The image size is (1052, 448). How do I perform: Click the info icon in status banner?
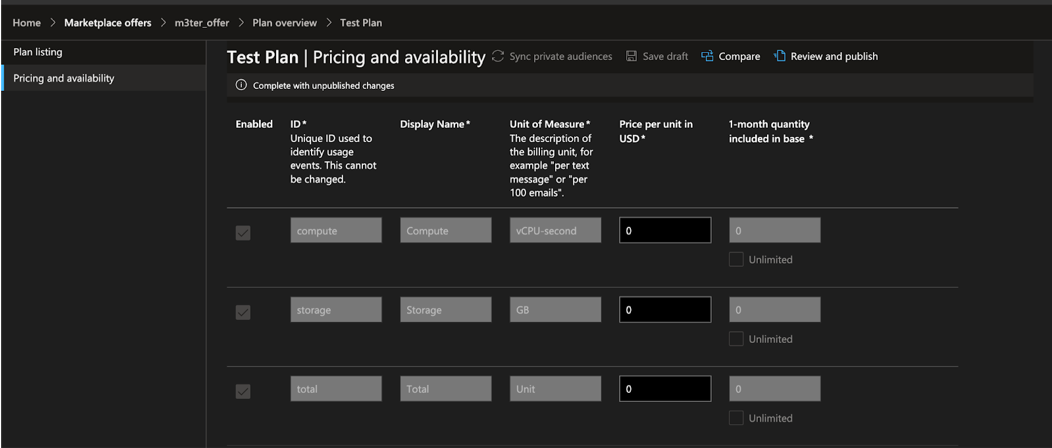241,86
